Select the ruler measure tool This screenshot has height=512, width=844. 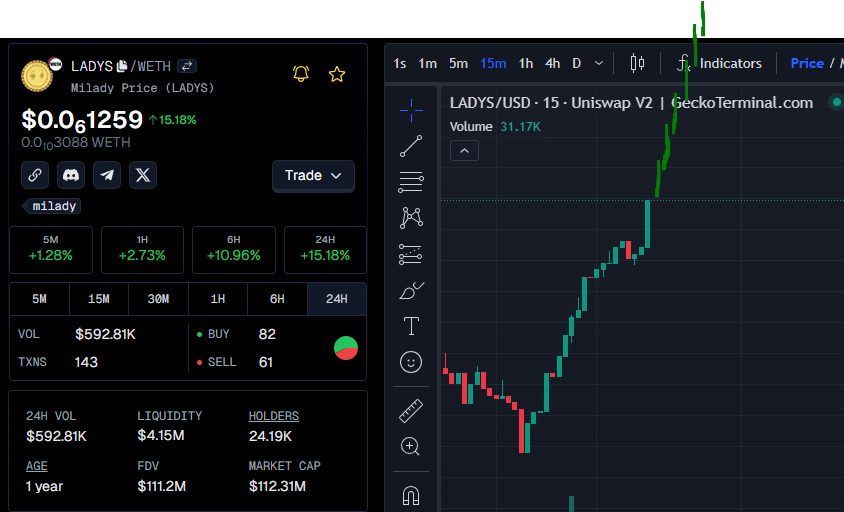tap(411, 411)
